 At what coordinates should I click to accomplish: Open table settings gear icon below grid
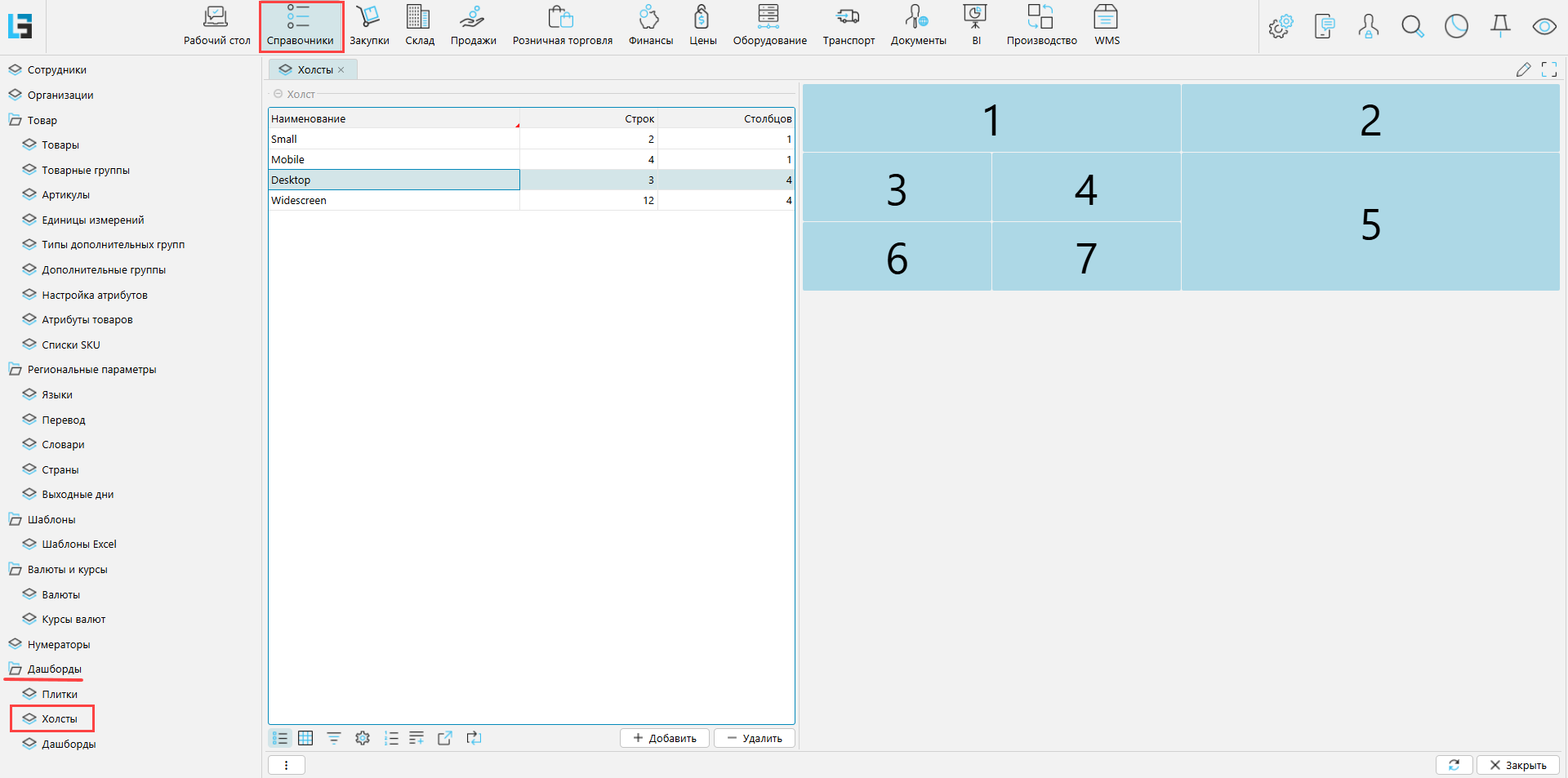point(363,738)
